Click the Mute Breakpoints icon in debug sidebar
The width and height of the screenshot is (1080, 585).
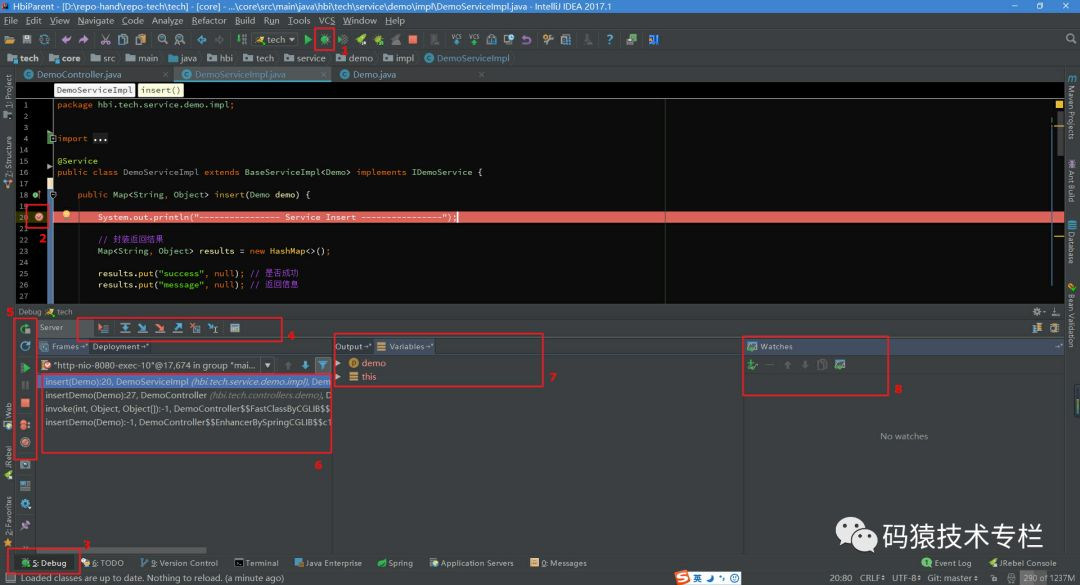pos(25,442)
